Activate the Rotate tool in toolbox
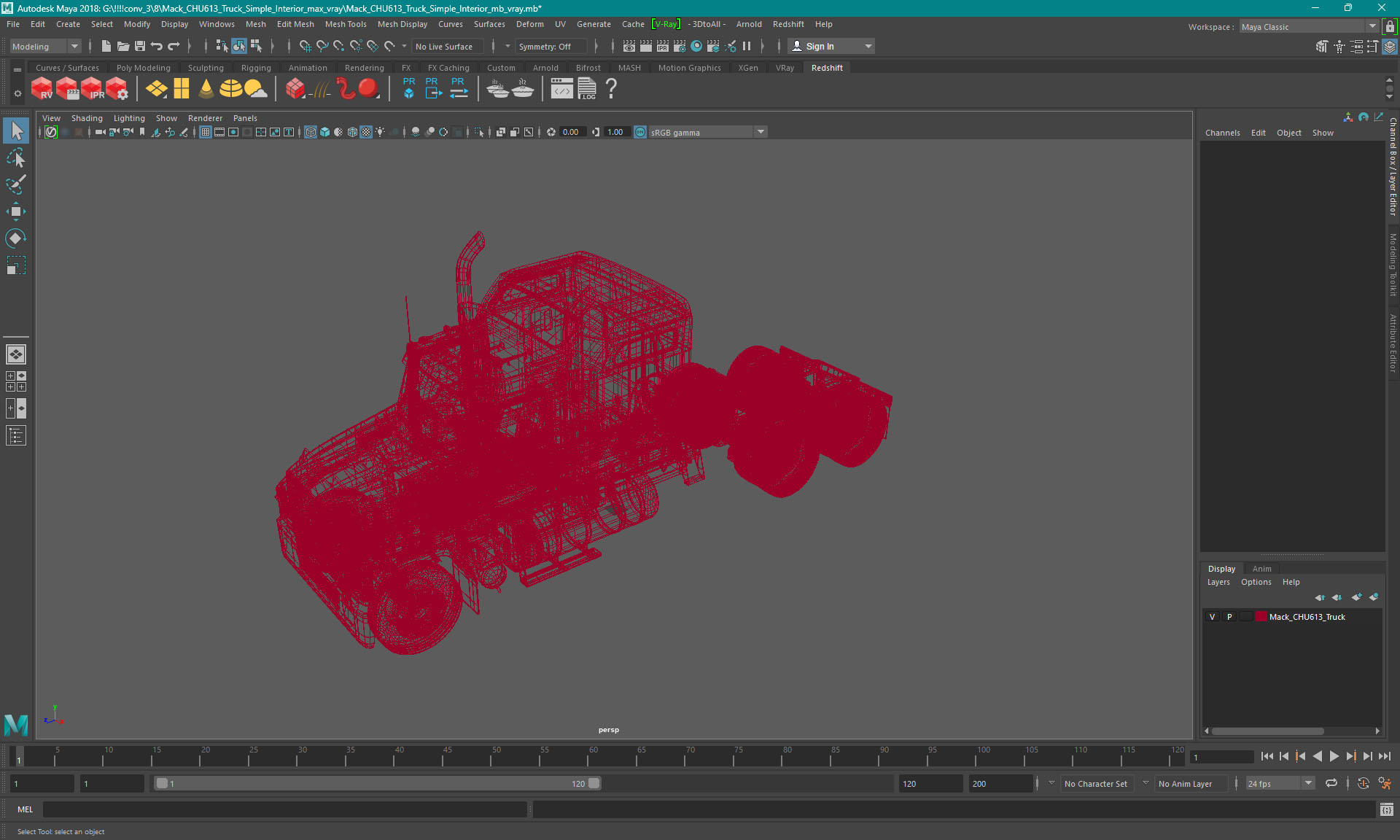 (16, 238)
